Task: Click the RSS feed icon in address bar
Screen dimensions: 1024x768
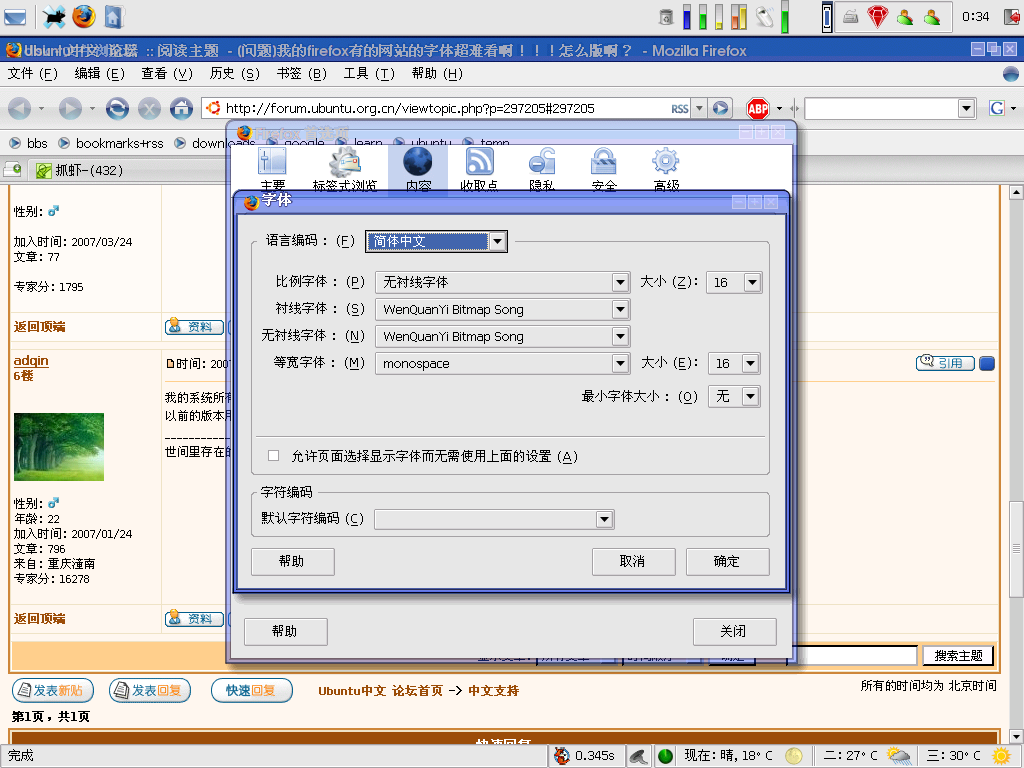Action: tap(679, 109)
